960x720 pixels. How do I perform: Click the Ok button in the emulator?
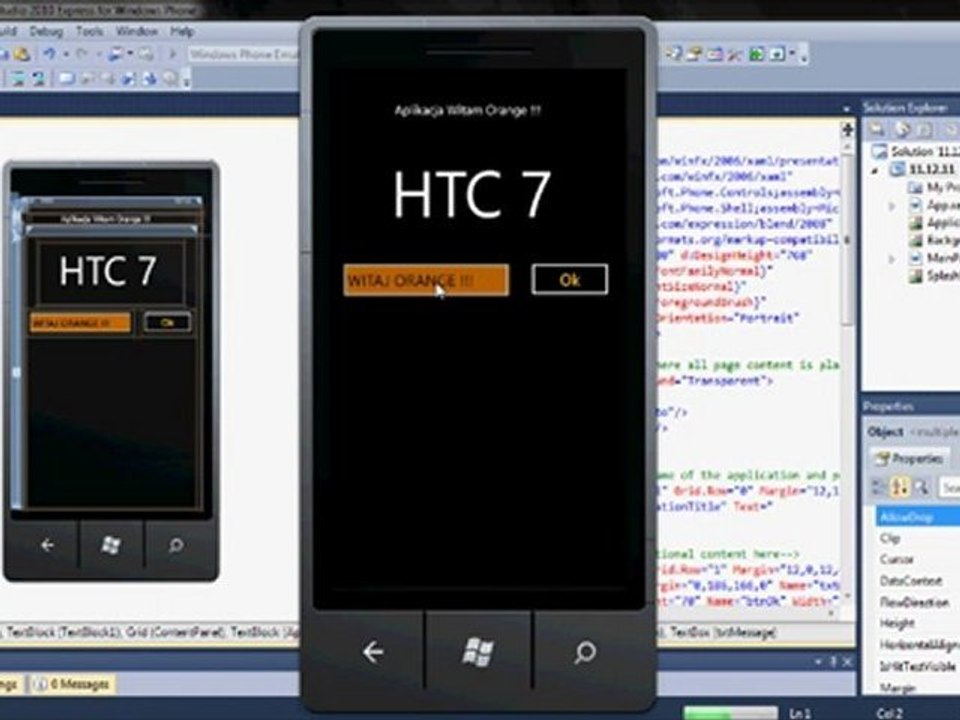point(569,280)
